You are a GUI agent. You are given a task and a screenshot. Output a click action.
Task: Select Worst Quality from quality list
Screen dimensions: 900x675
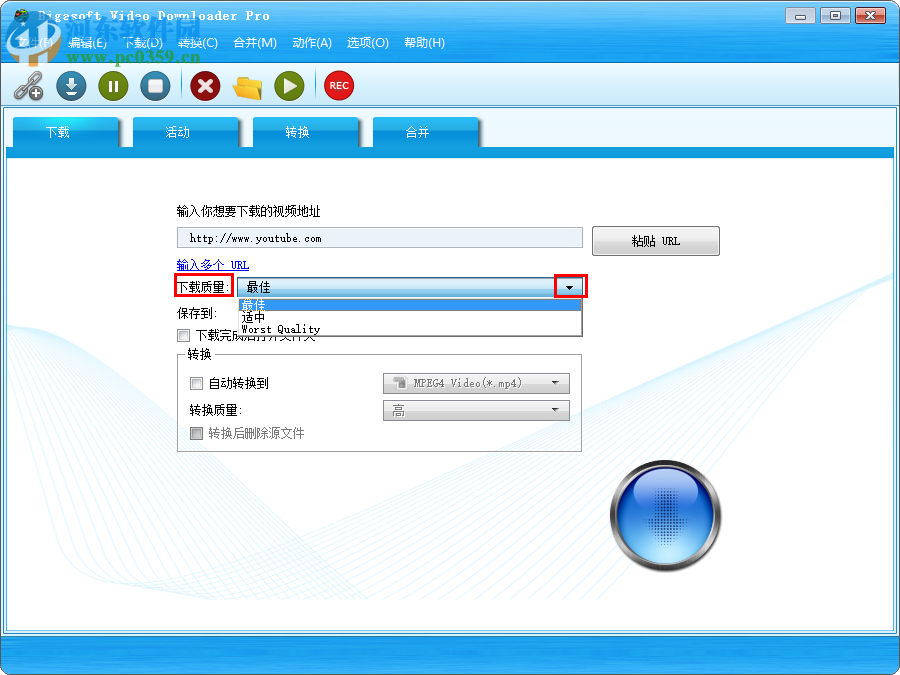[279, 329]
